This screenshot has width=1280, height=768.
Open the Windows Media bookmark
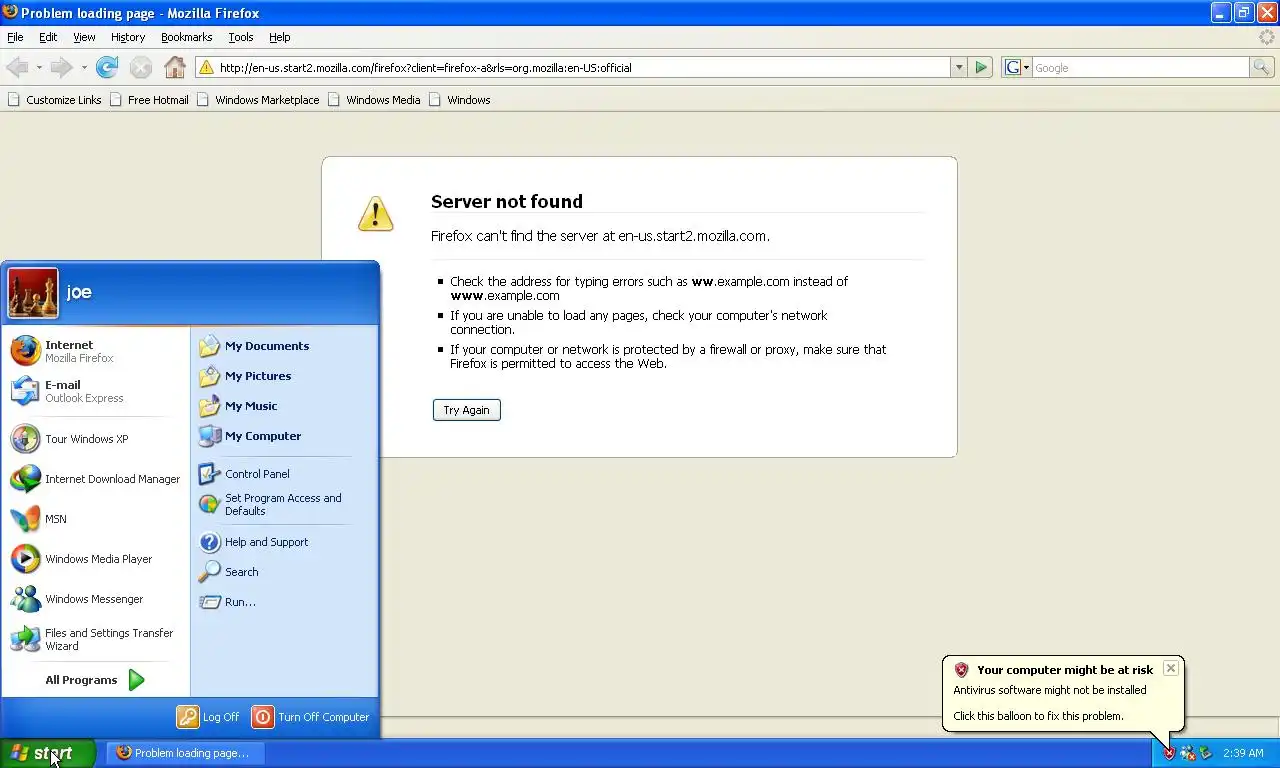pyautogui.click(x=374, y=100)
